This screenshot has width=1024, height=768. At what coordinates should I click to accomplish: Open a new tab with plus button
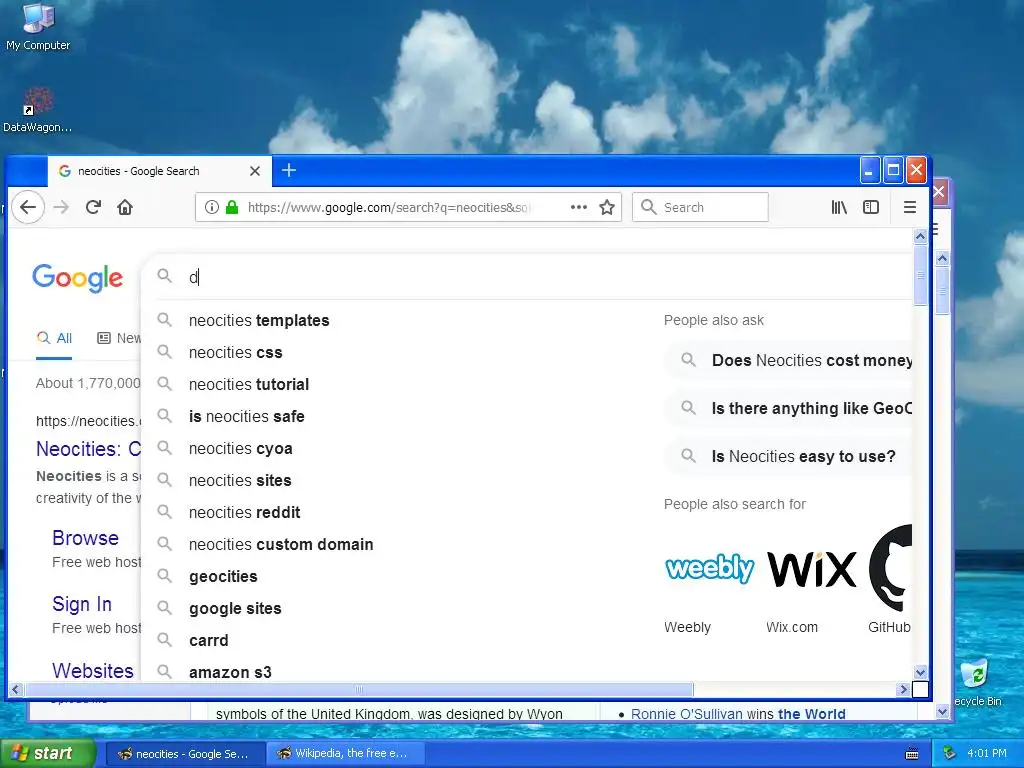coord(289,170)
